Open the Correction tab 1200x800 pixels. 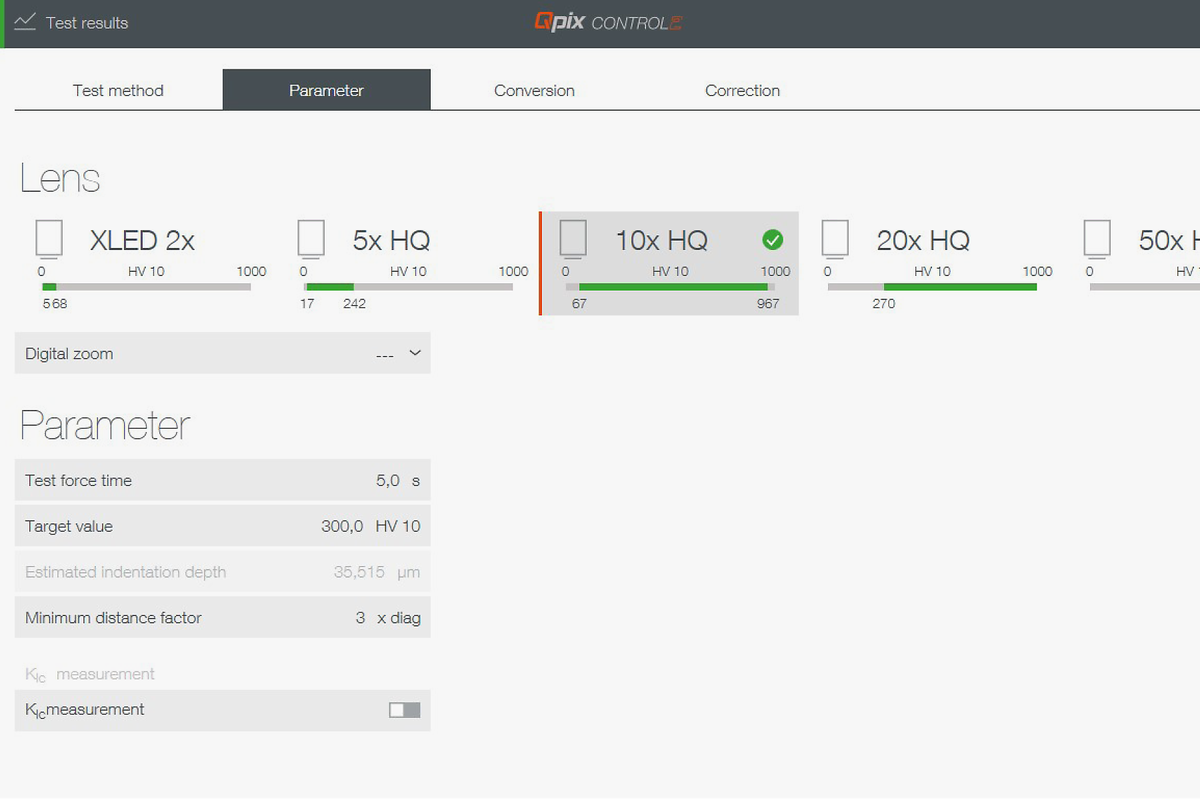[742, 90]
